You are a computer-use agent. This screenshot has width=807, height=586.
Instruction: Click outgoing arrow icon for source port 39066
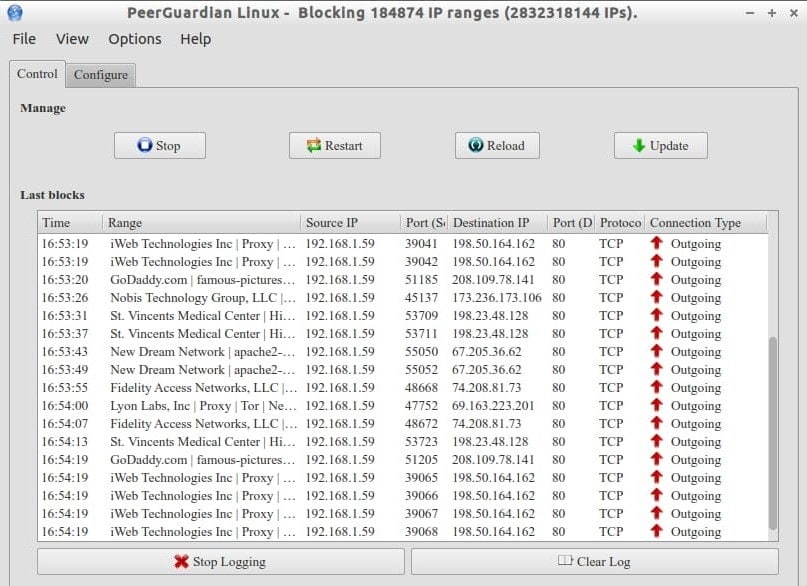coord(656,495)
